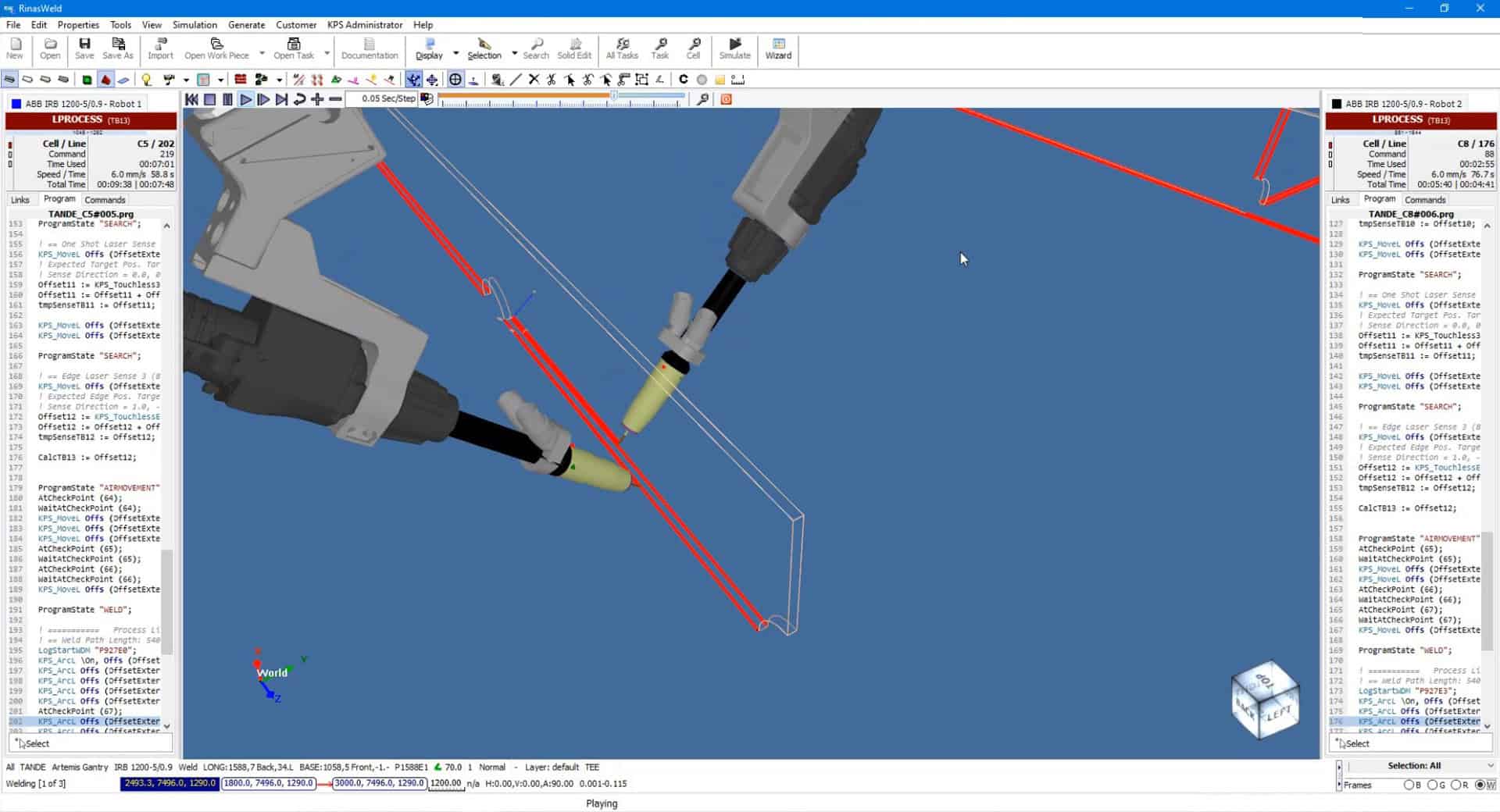1500x812 pixels.
Task: Click the magnifier icon beside simulation slider
Action: (x=702, y=99)
